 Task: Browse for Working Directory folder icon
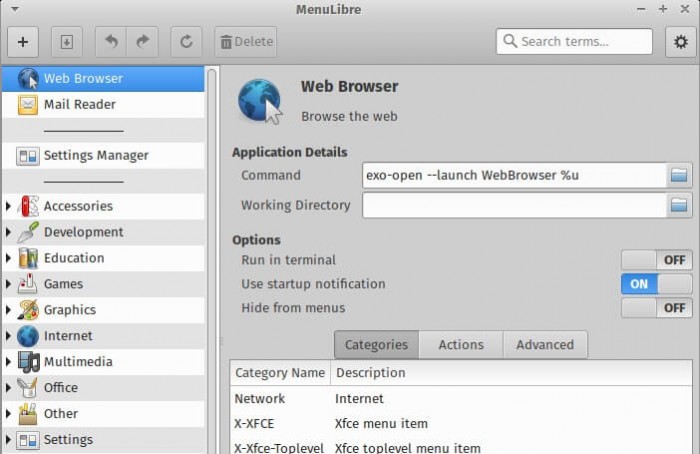[x=679, y=205]
